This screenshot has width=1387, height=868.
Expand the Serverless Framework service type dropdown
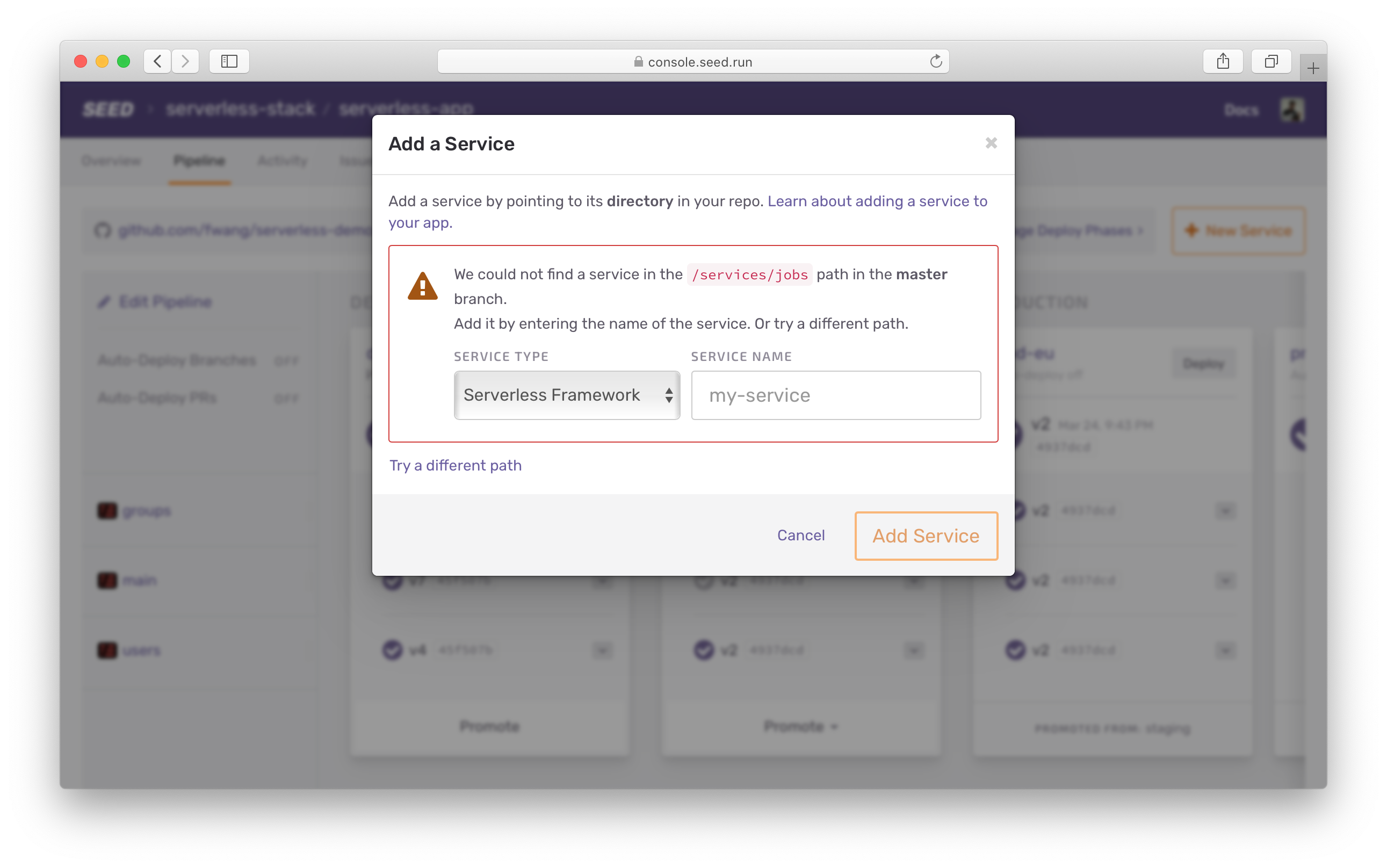pyautogui.click(x=565, y=394)
